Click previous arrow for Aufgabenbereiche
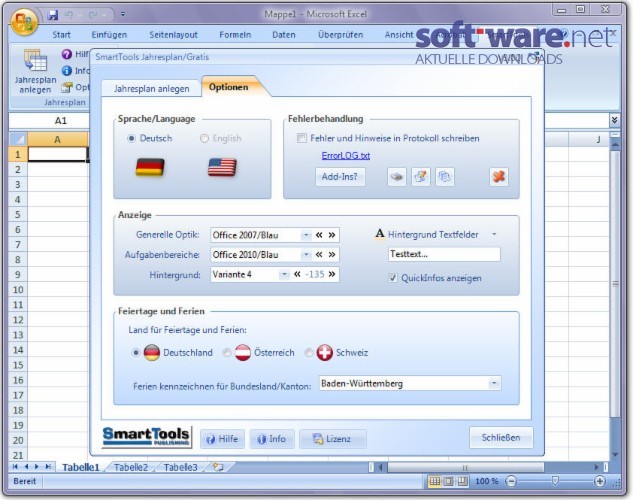 click(319, 255)
